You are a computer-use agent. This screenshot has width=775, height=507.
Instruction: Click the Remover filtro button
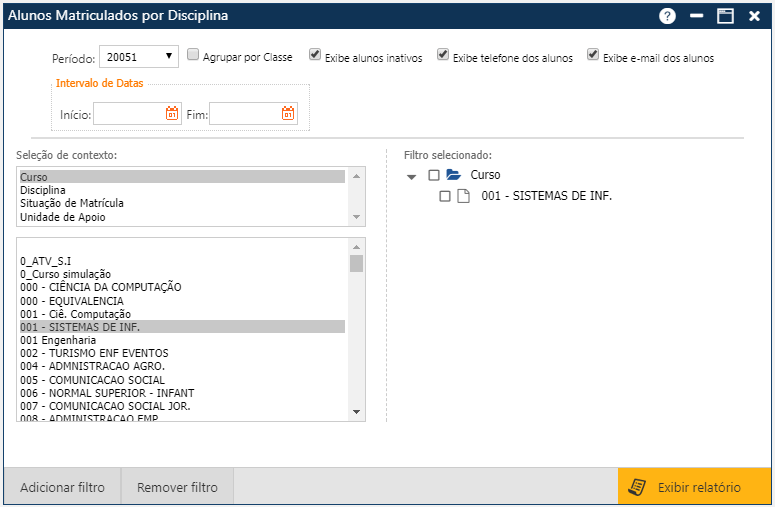click(177, 487)
